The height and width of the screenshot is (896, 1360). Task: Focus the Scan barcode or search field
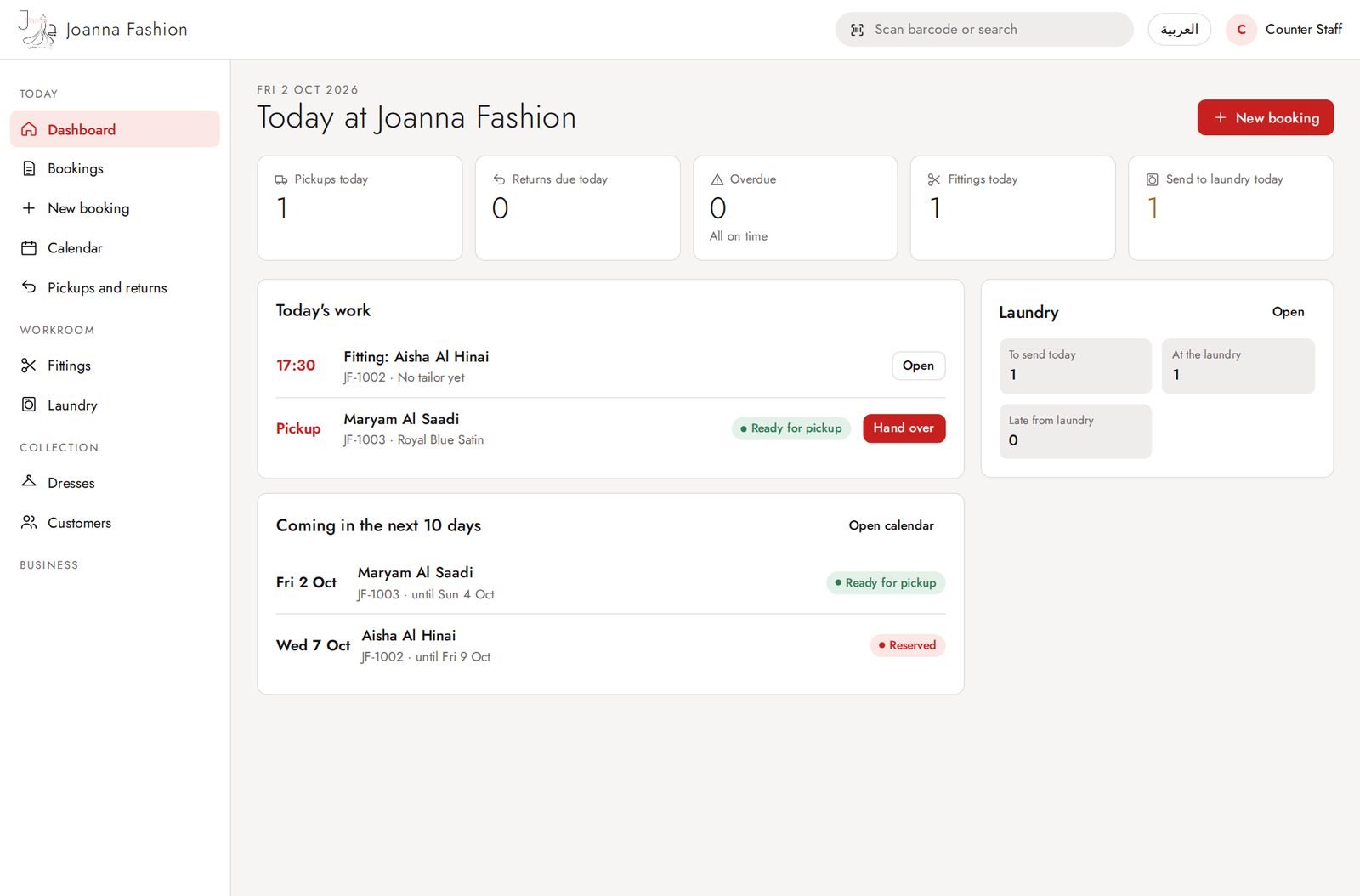pyautogui.click(x=983, y=30)
